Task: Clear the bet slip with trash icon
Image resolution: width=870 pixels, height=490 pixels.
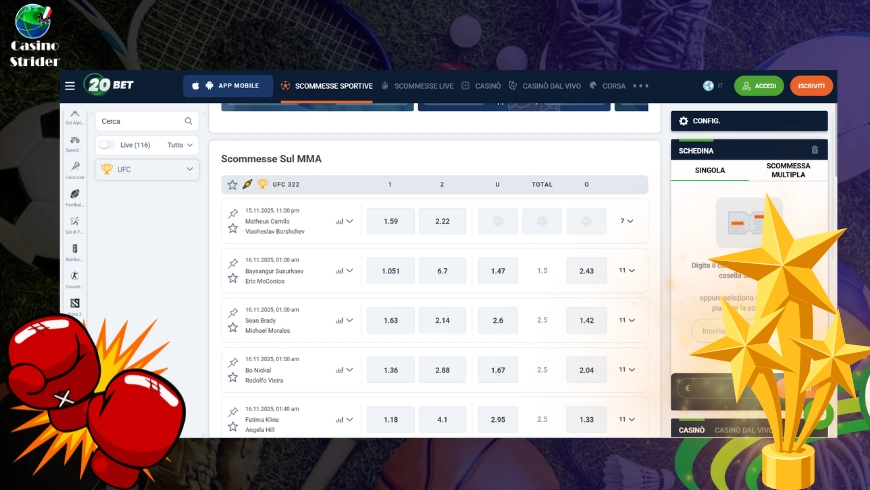Action: tap(815, 150)
